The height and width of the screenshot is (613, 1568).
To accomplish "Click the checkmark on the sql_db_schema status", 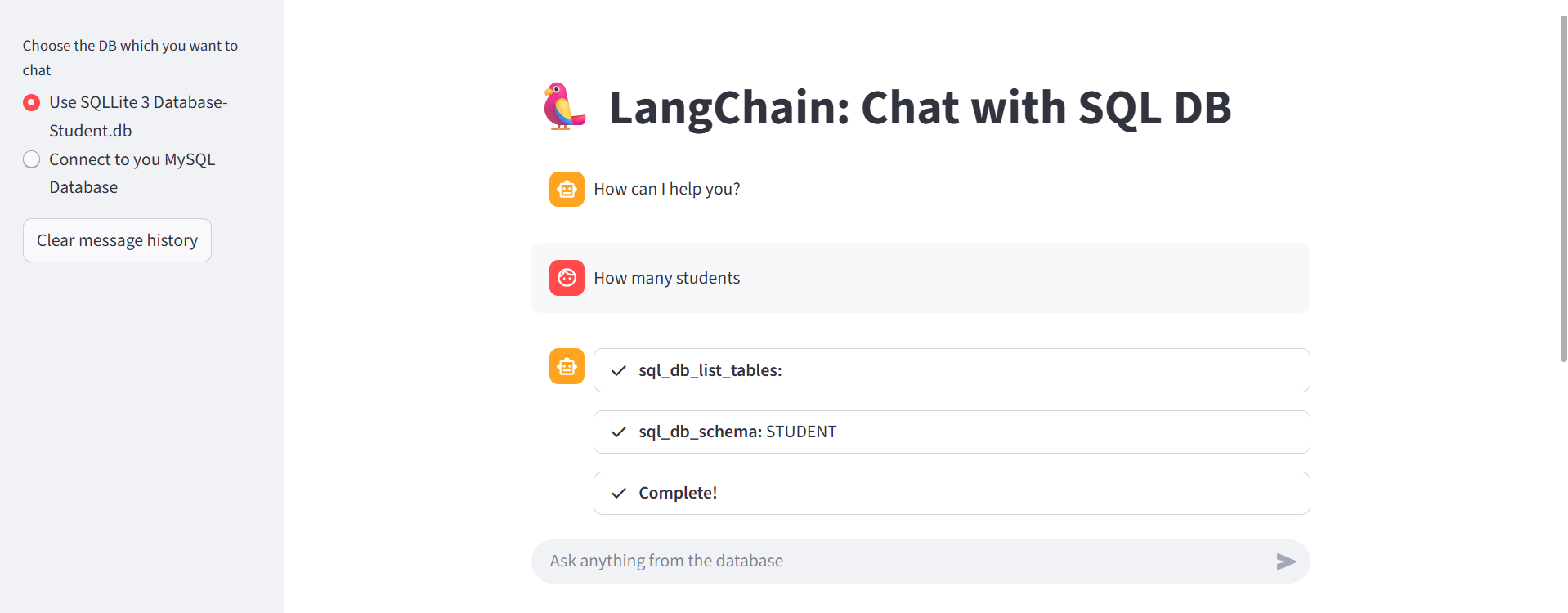I will (x=618, y=432).
